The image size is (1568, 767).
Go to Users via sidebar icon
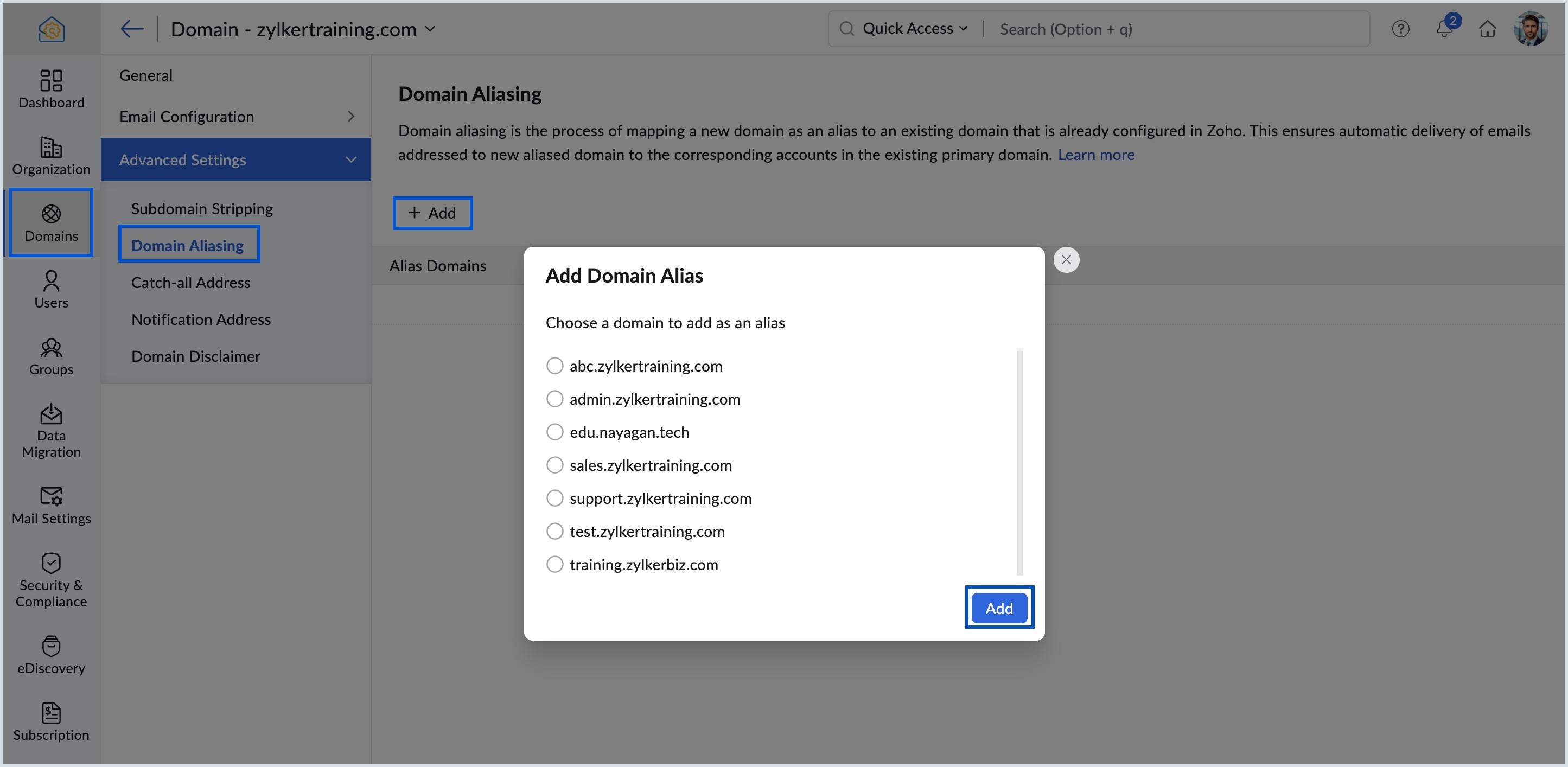(51, 289)
